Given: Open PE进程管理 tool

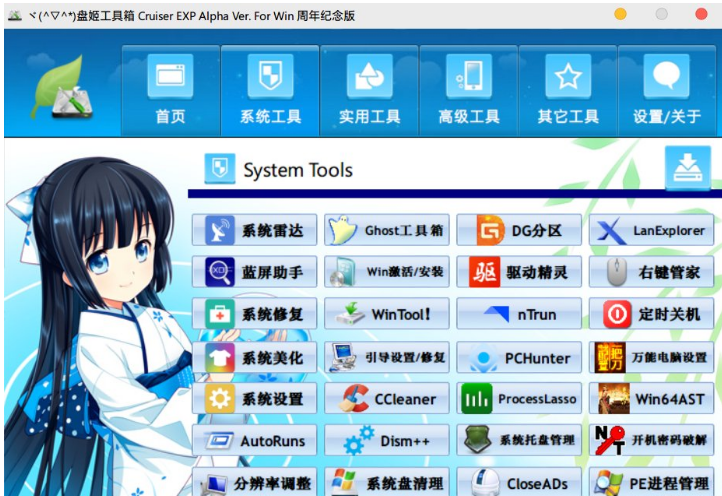Looking at the screenshot, I should [x=651, y=482].
